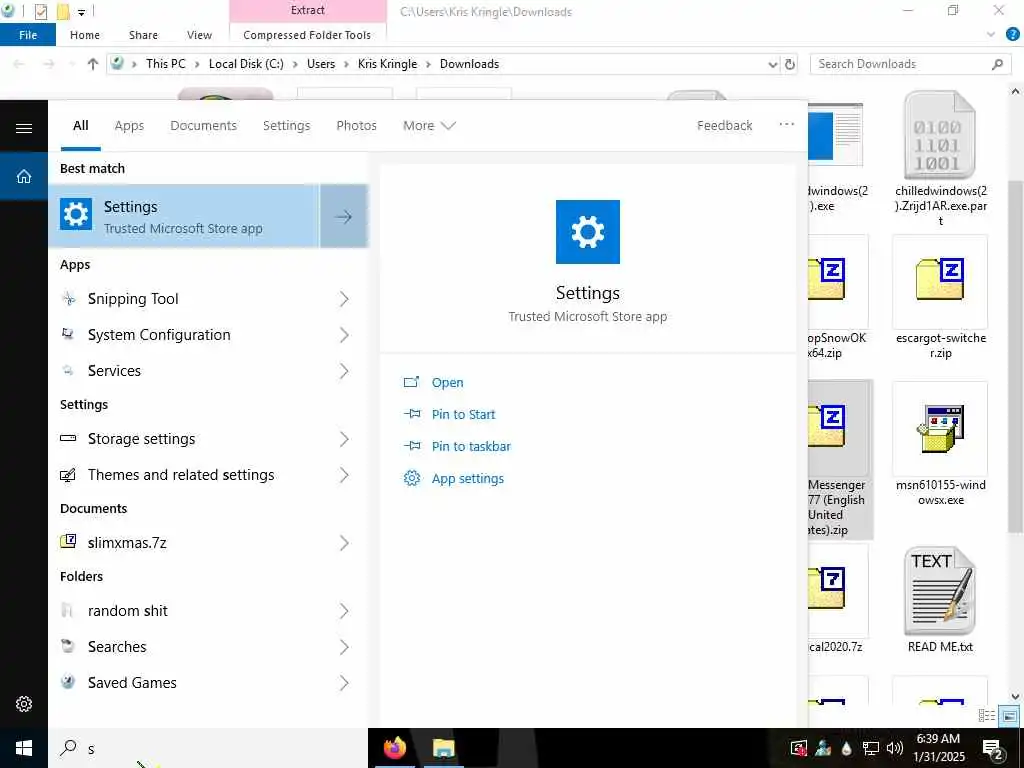
Task: Expand Themes and related settings chevron
Action: [344, 475]
